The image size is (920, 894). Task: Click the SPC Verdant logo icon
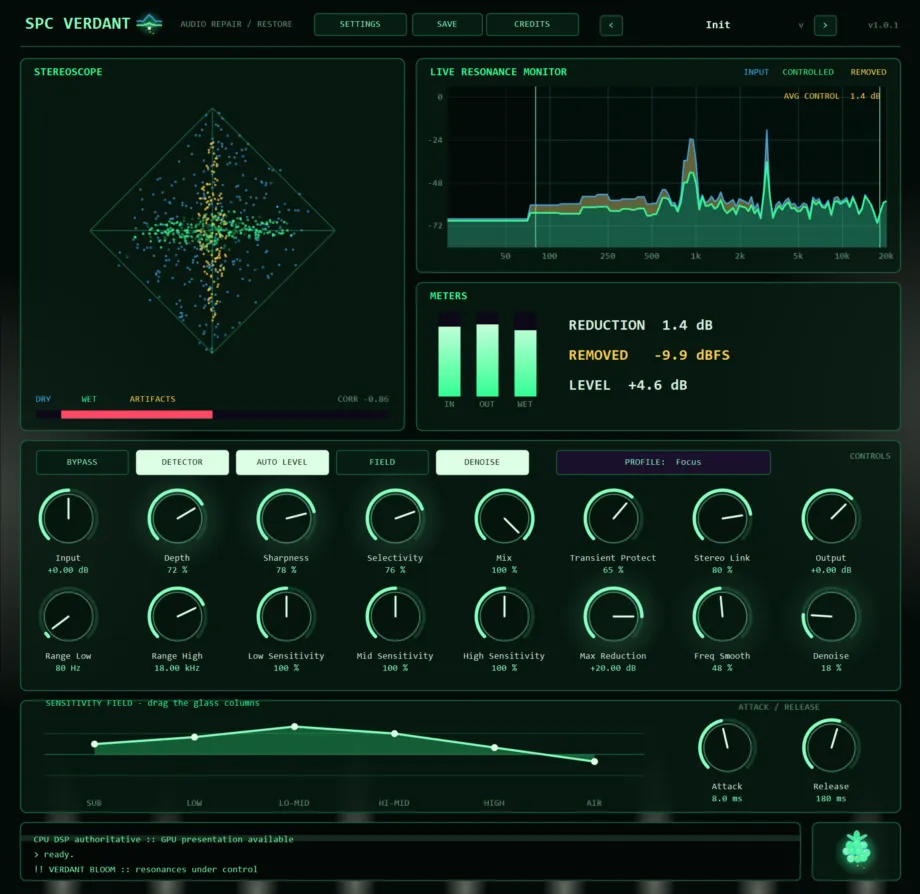click(x=149, y=23)
